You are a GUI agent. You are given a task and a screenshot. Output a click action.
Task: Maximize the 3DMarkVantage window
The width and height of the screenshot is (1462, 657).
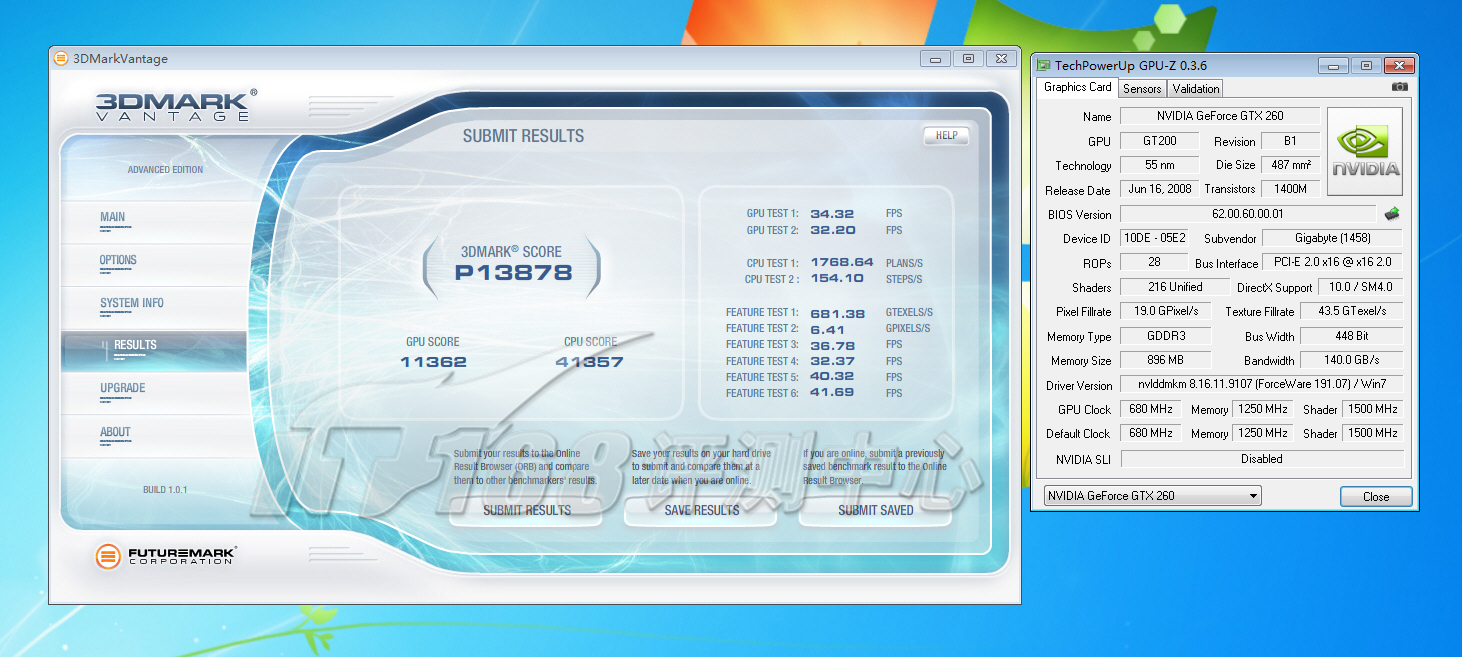coord(968,59)
